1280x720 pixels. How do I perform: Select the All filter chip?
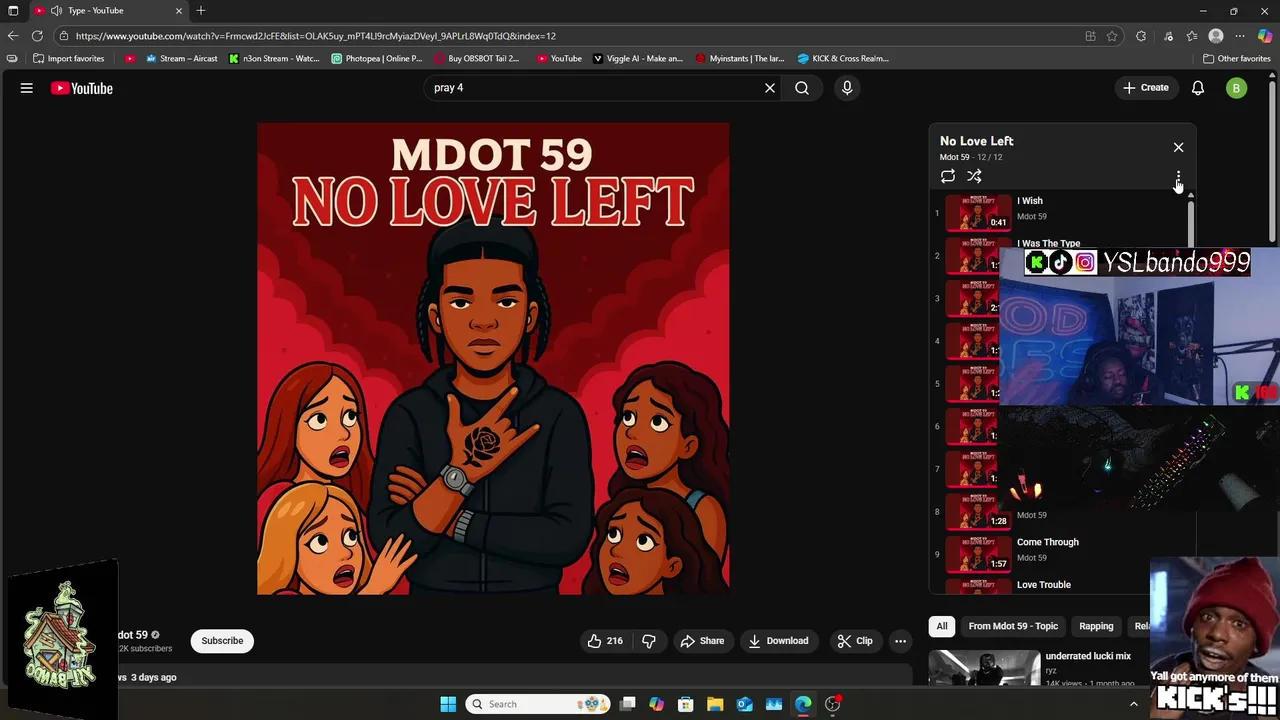(942, 626)
